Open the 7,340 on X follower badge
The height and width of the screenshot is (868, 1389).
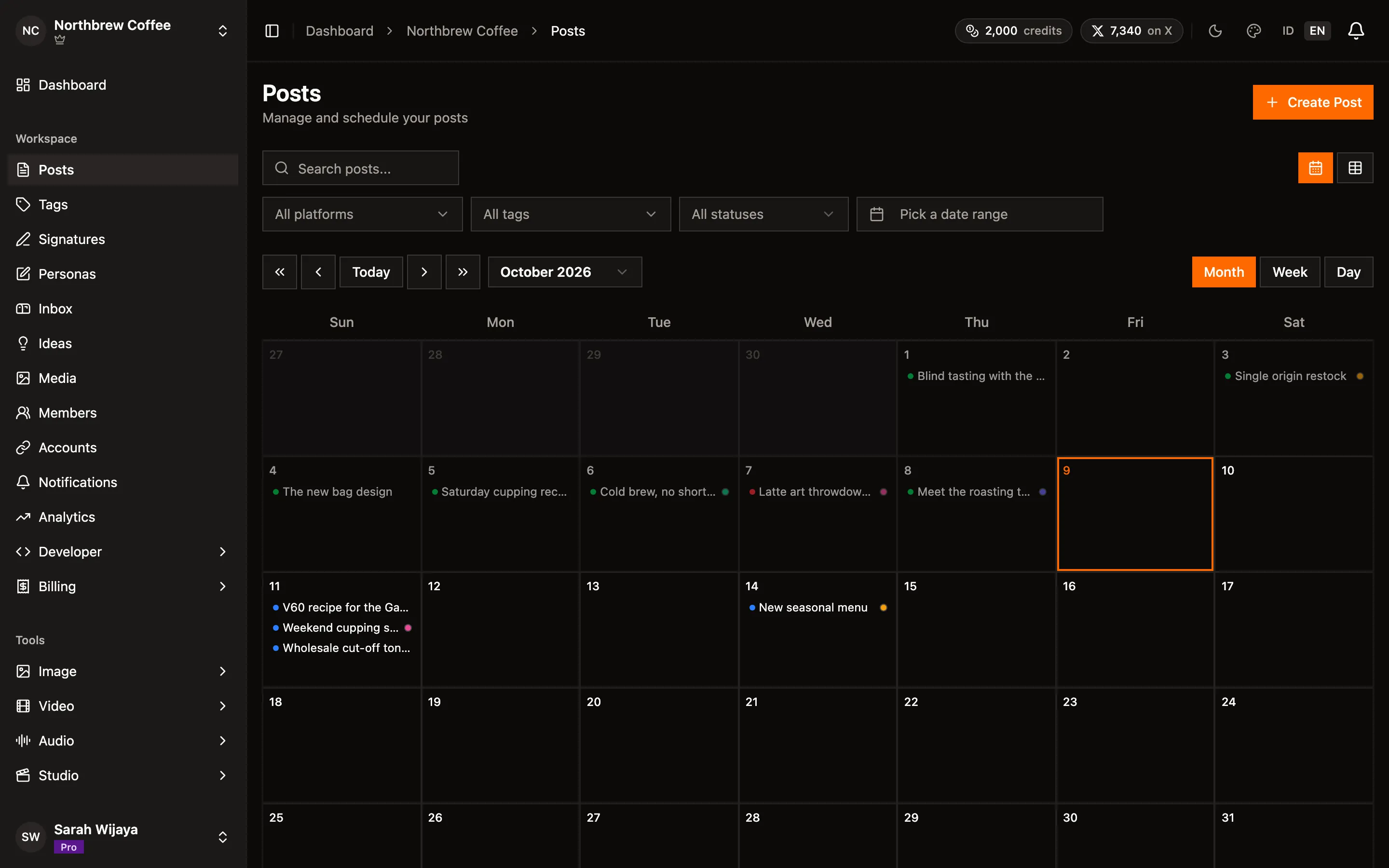pos(1131,31)
